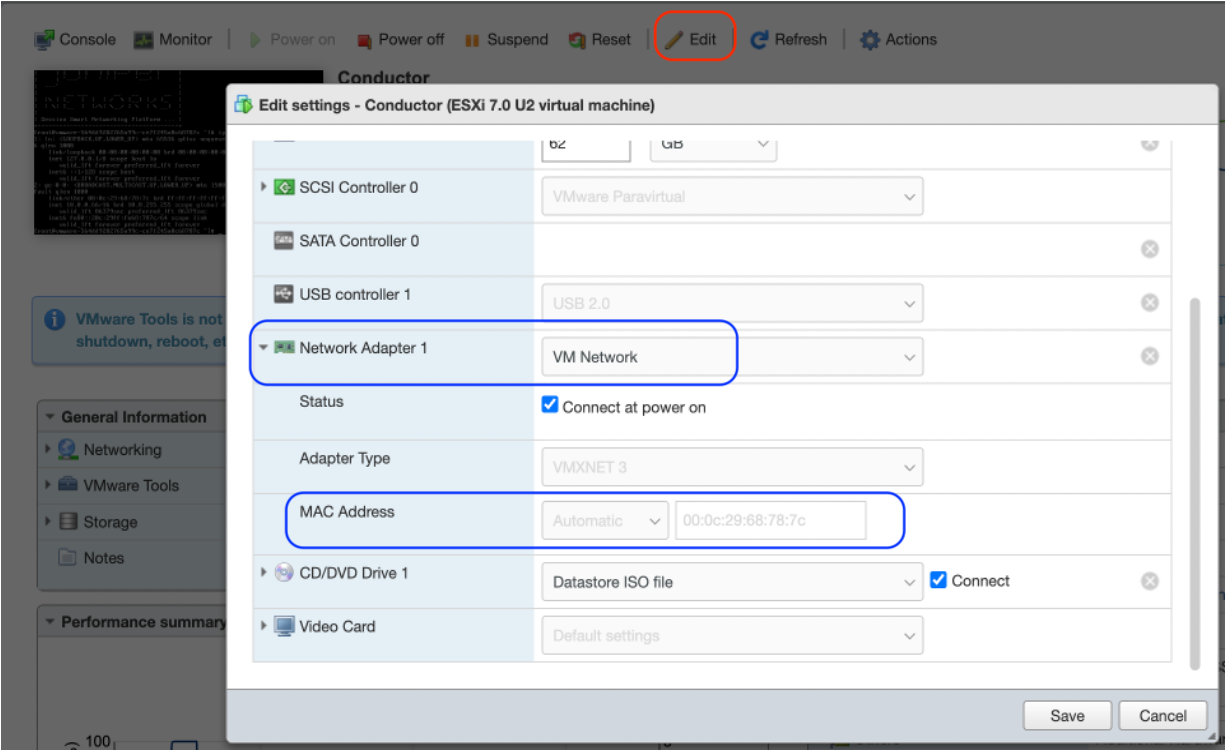Screen dimensions: 1226x750
Task: Click the VMware Tools toolbox icon
Action: point(68,485)
